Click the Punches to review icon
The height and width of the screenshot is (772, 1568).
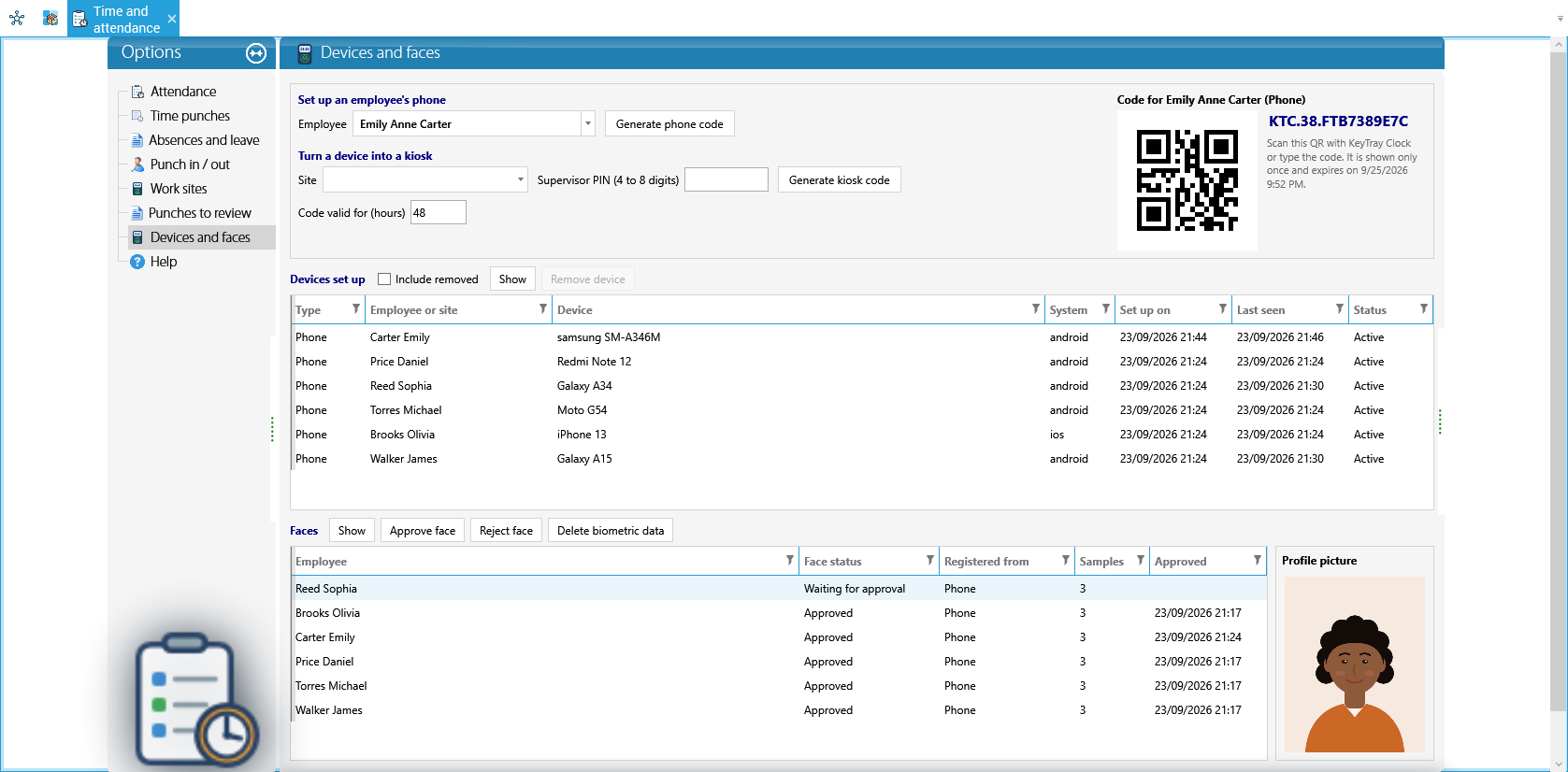click(x=137, y=213)
